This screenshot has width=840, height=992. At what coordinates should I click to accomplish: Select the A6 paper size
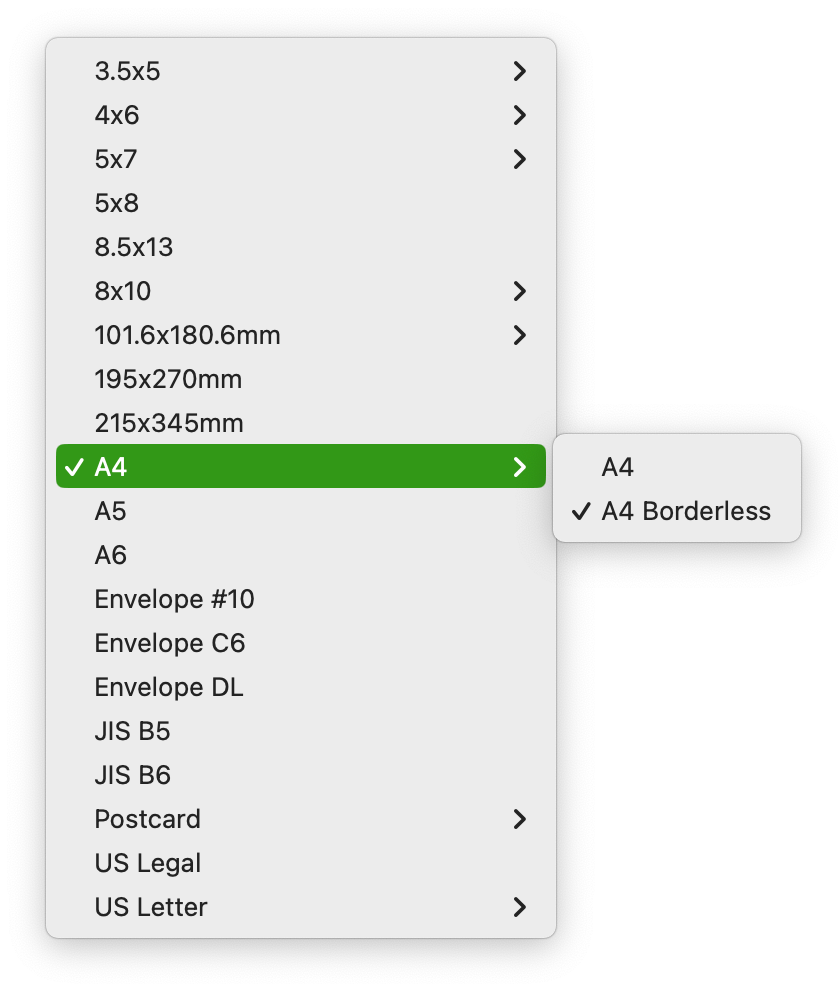pyautogui.click(x=111, y=555)
